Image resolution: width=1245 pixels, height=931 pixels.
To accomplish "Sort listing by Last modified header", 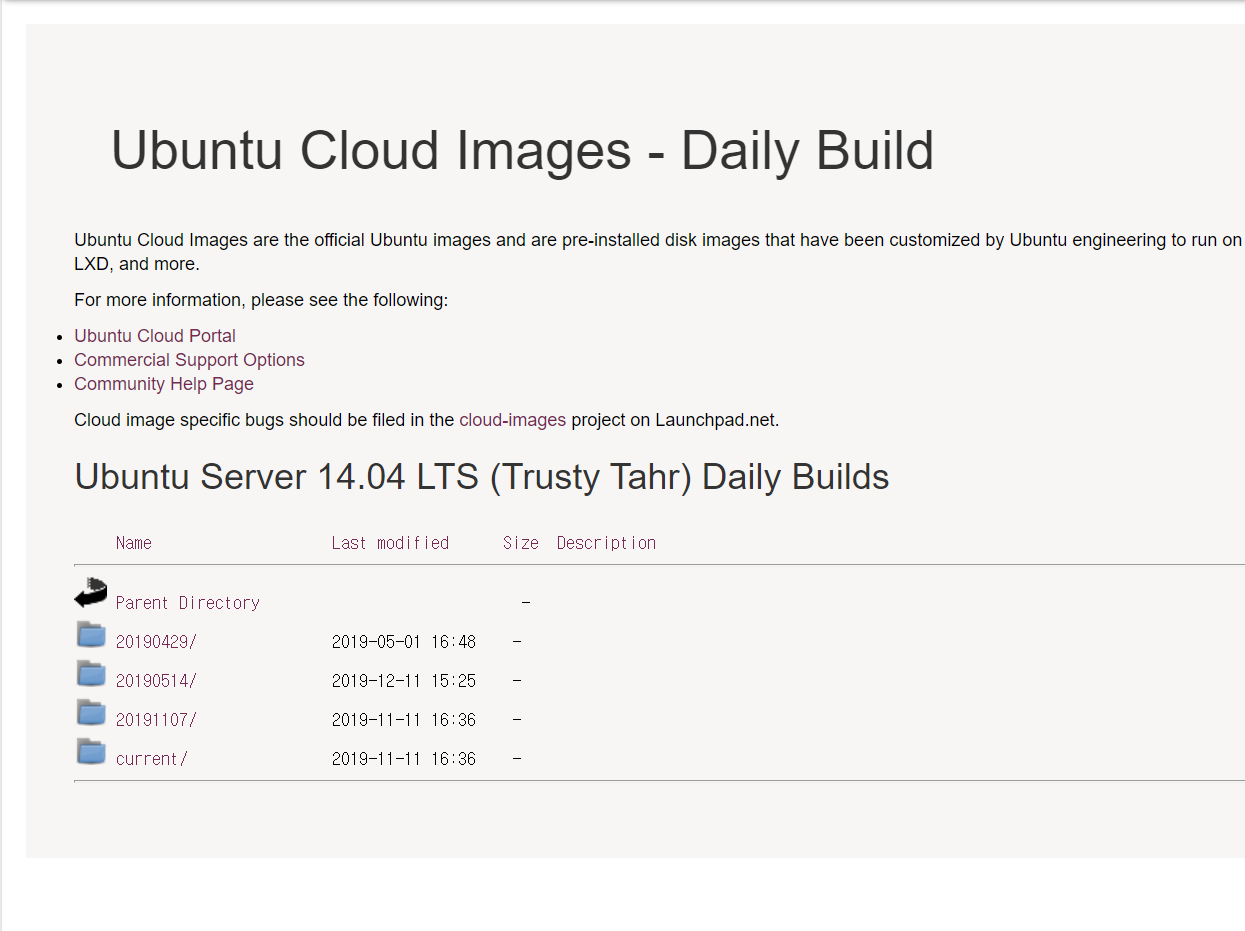I will 390,543.
